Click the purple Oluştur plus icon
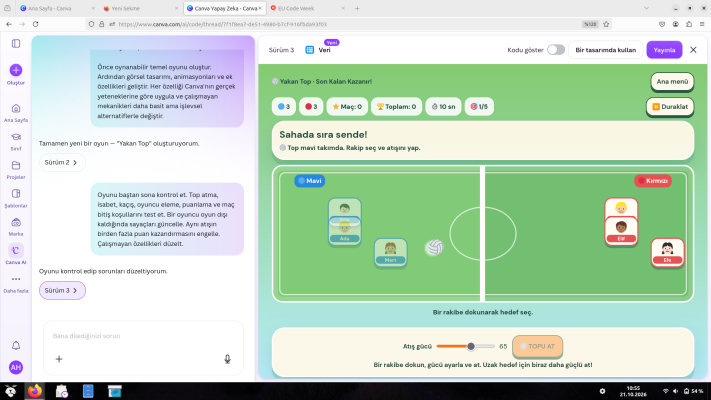The height and width of the screenshot is (400, 711). [16, 70]
